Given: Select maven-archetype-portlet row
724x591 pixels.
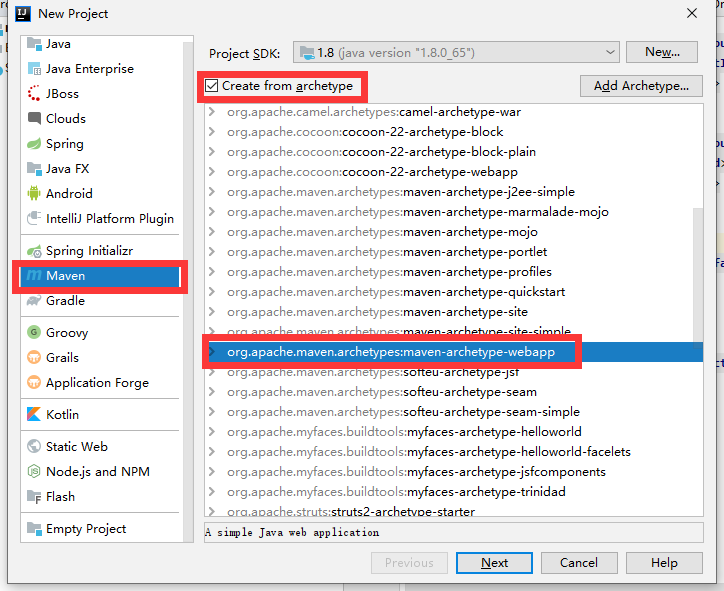Looking at the screenshot, I should (454, 252).
